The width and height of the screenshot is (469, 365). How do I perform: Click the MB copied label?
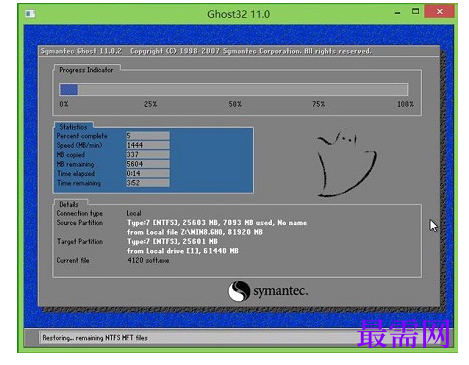tap(71, 155)
